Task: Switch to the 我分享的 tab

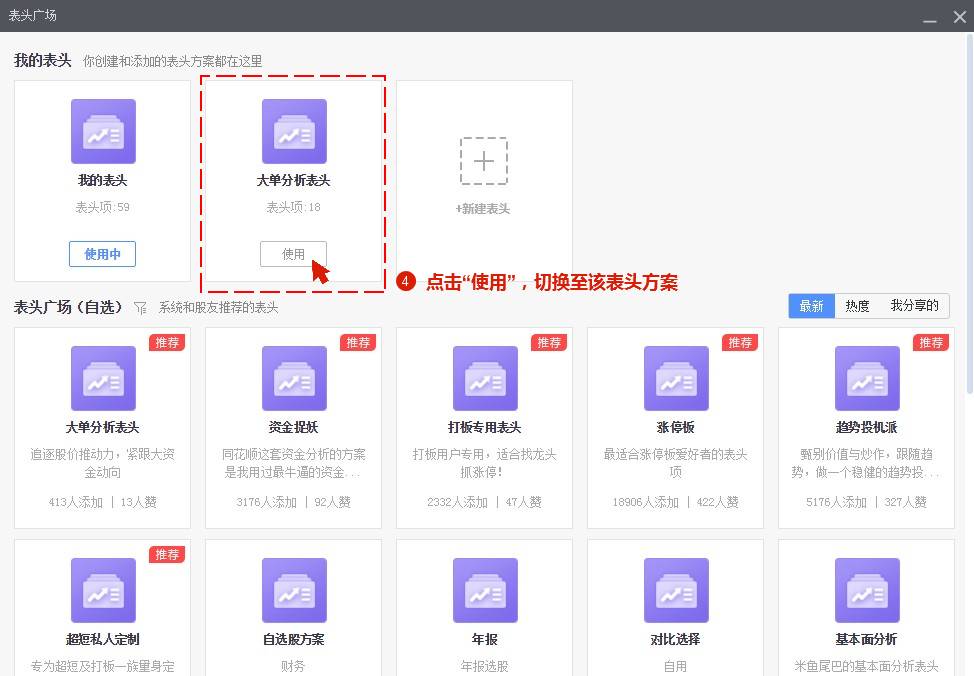Action: (x=914, y=306)
